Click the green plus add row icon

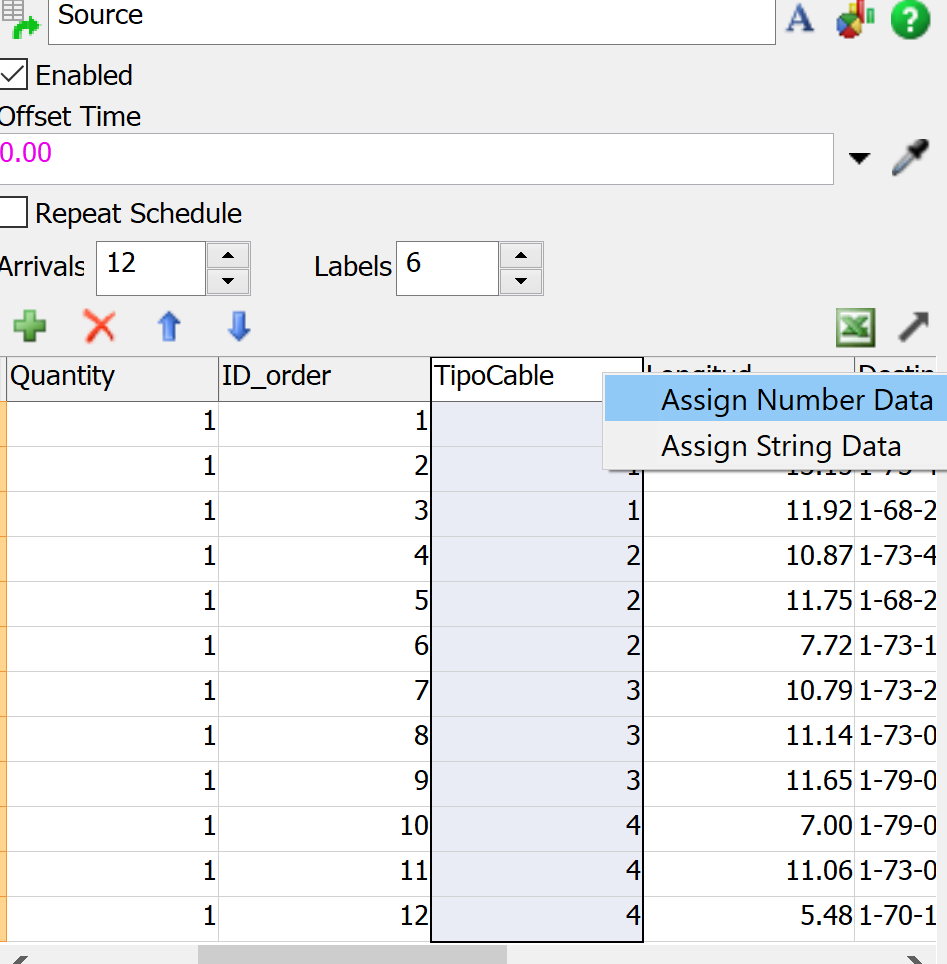[30, 326]
